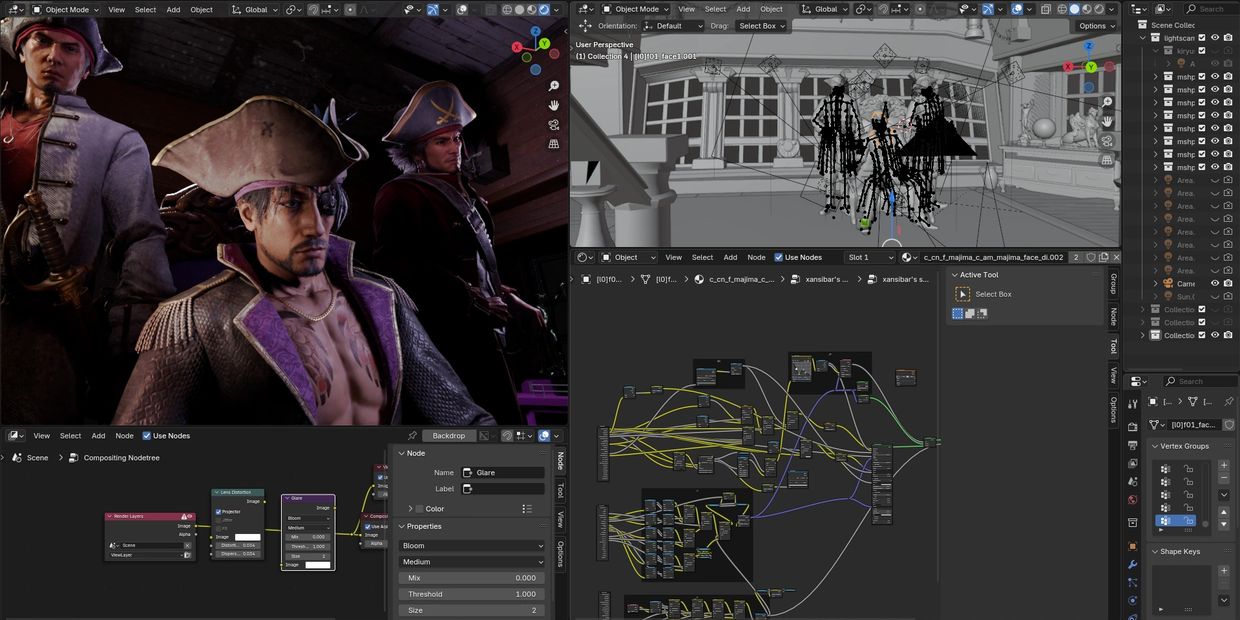Viewport: 1240px width, 620px height.
Task: Switch perspective/orthographic grid icon in left viewport
Action: point(554,144)
